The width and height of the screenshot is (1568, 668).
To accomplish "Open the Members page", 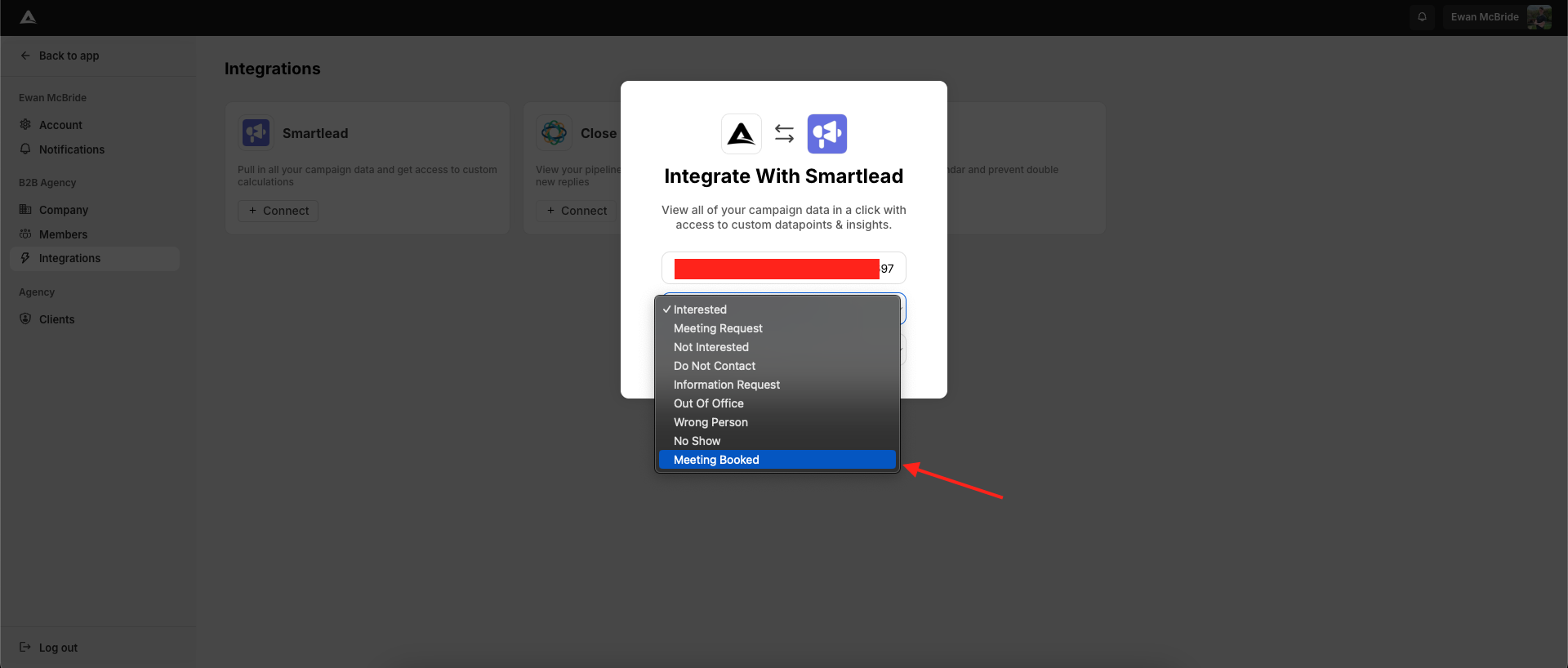I will coord(63,234).
